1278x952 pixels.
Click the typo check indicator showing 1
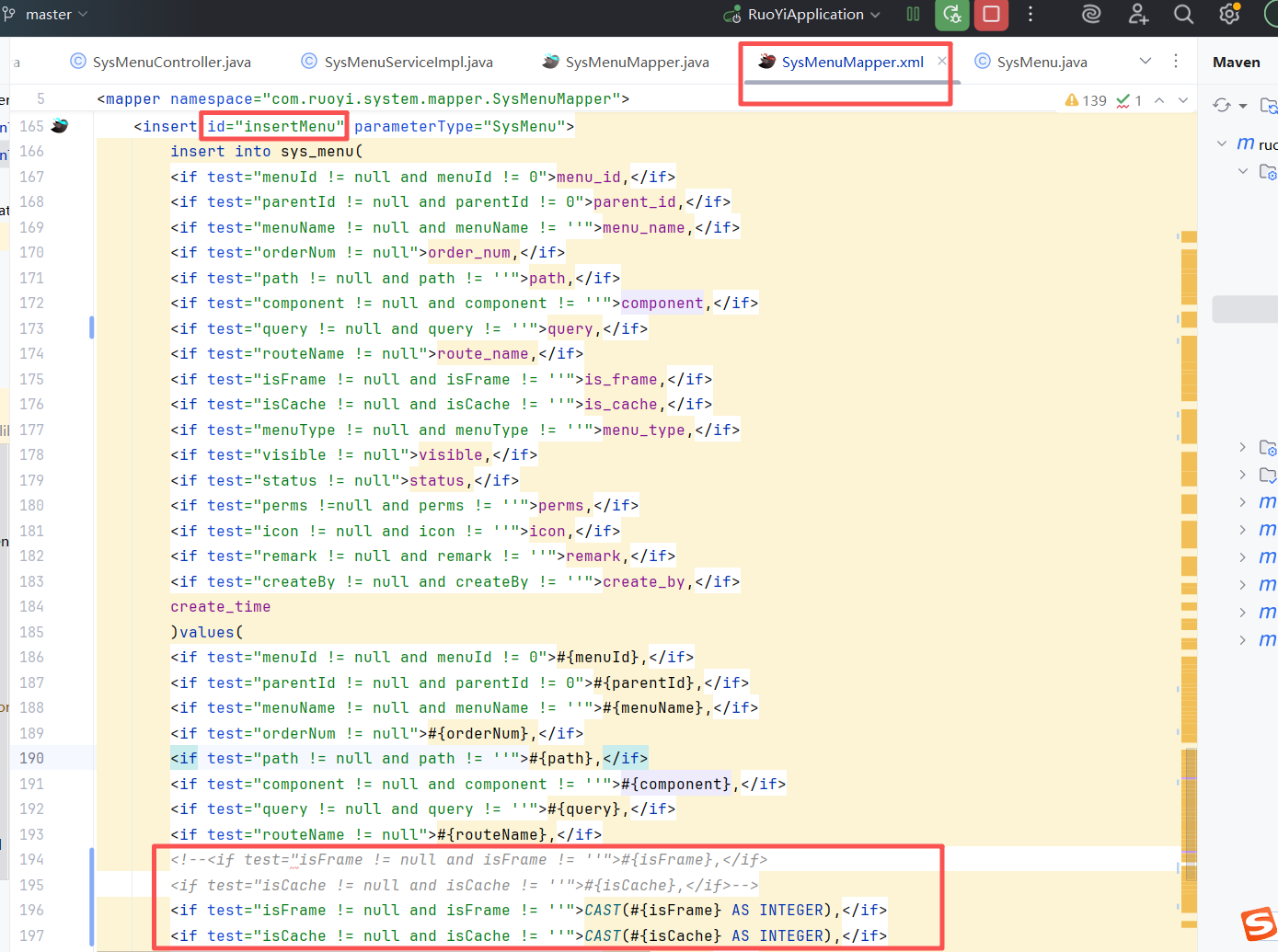coord(1129,100)
